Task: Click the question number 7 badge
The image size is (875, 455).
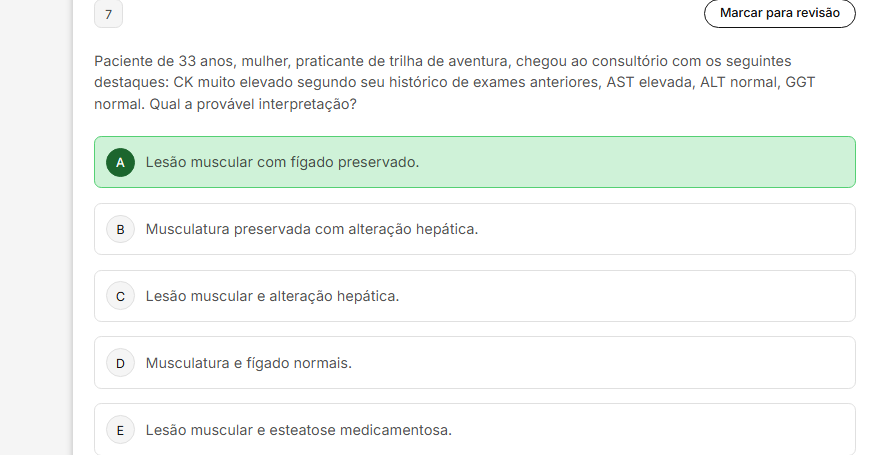Action: 108,14
